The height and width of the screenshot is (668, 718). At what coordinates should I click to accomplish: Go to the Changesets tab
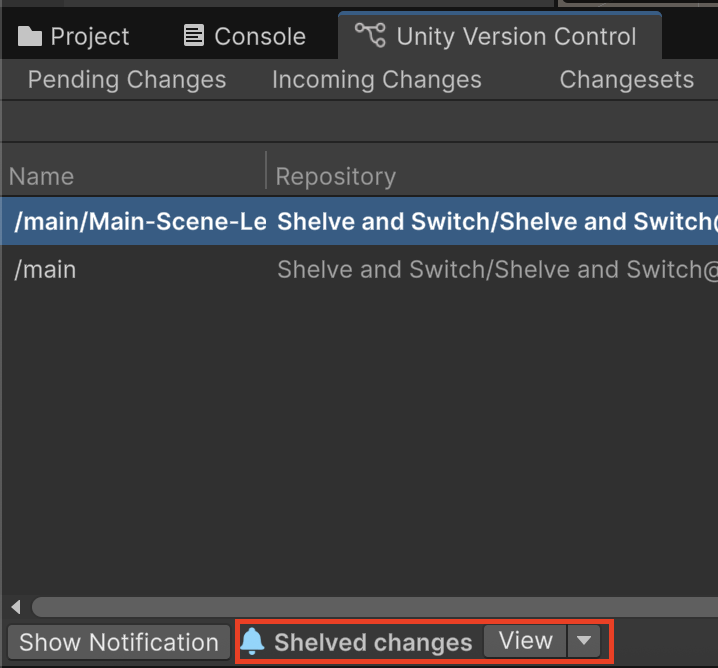[x=626, y=80]
